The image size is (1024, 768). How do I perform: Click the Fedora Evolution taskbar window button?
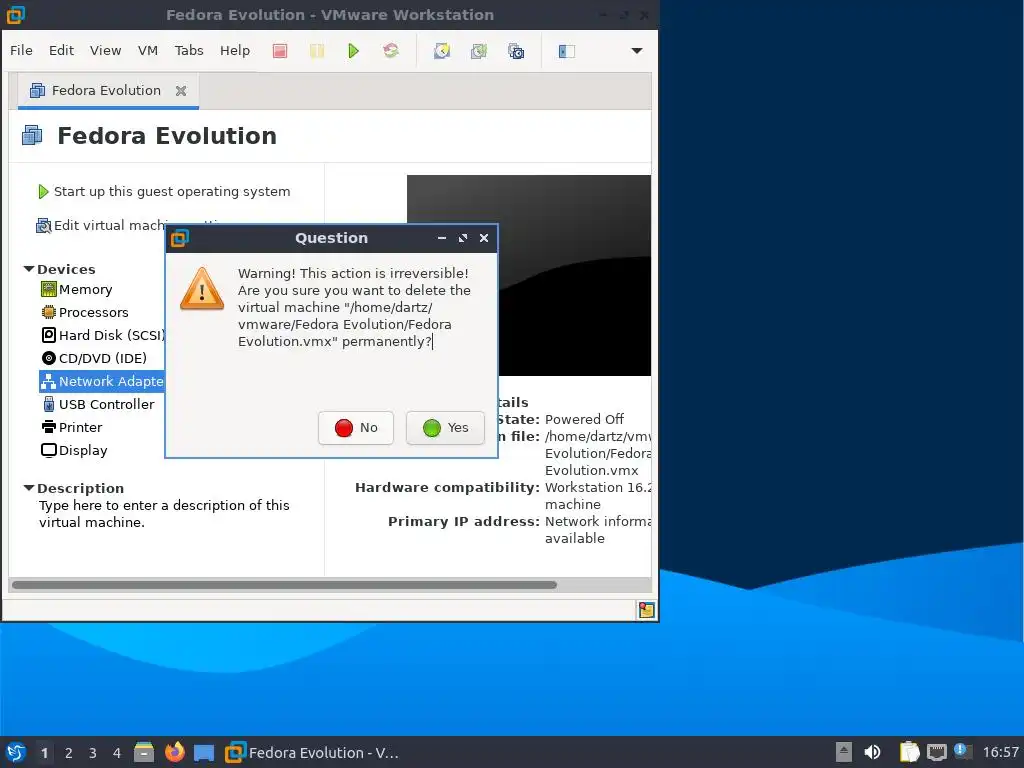tap(312, 752)
